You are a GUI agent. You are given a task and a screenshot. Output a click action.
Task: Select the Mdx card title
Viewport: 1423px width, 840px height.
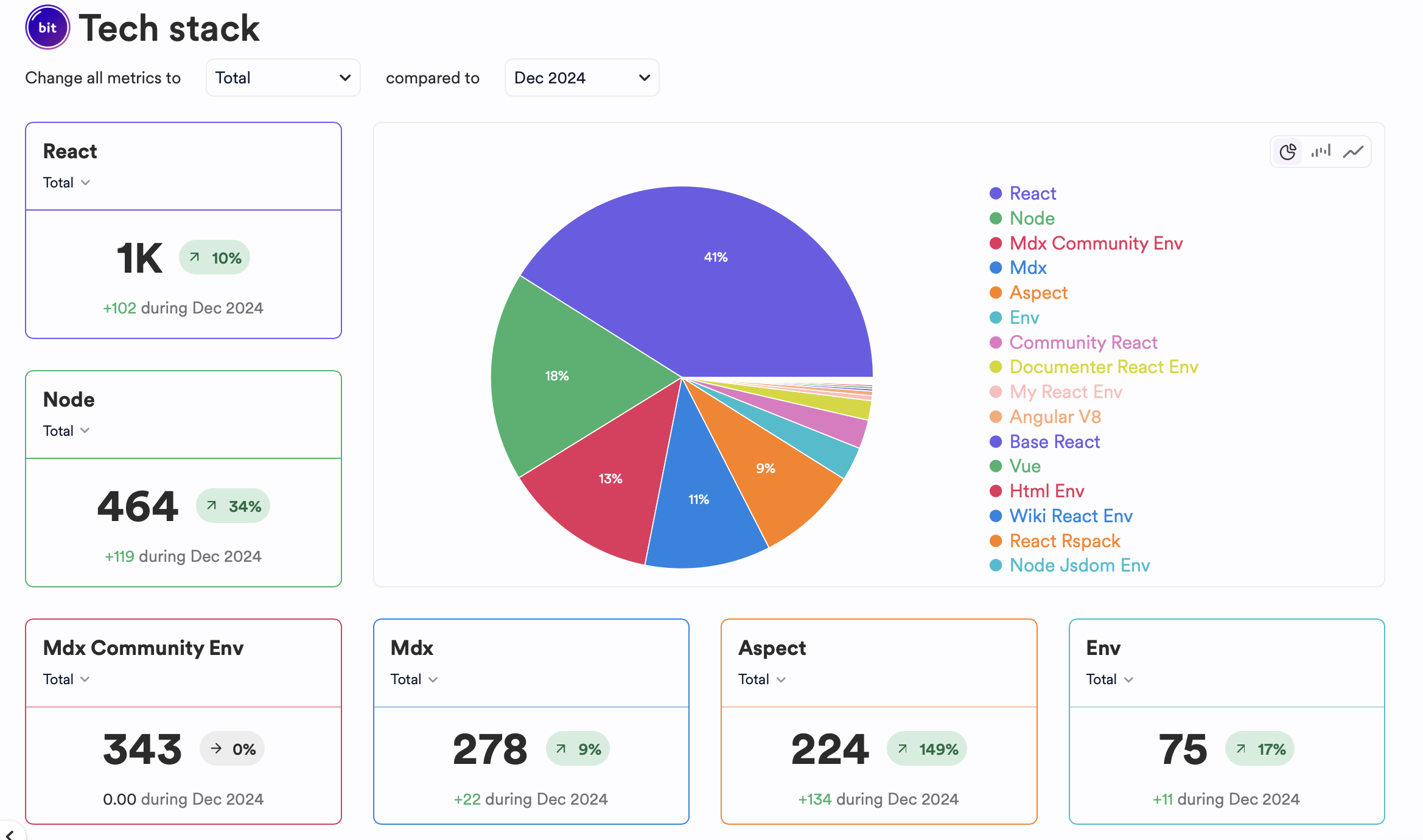412,648
